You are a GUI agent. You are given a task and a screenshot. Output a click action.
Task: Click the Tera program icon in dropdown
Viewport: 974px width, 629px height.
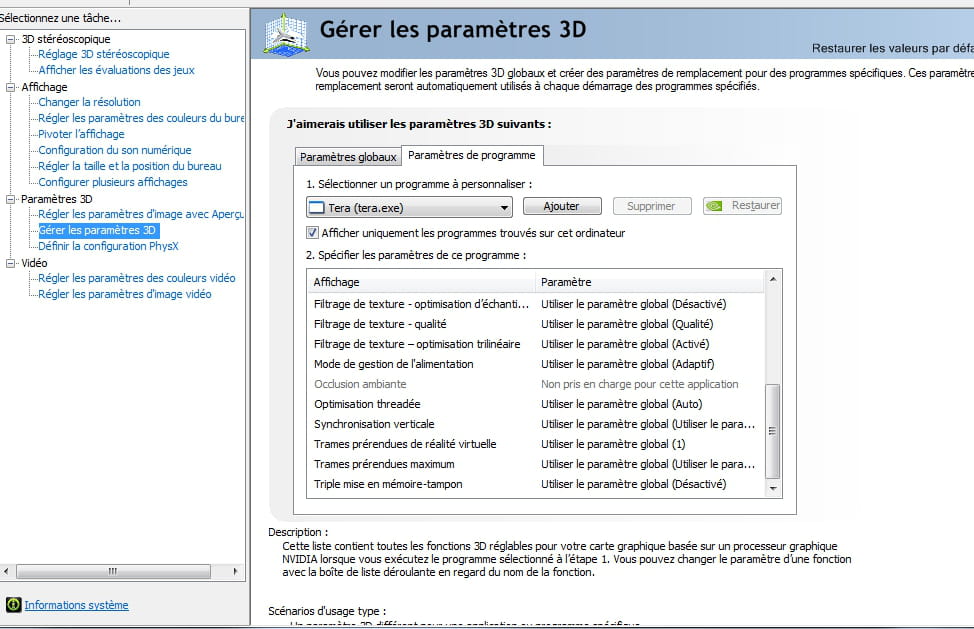pyautogui.click(x=317, y=207)
